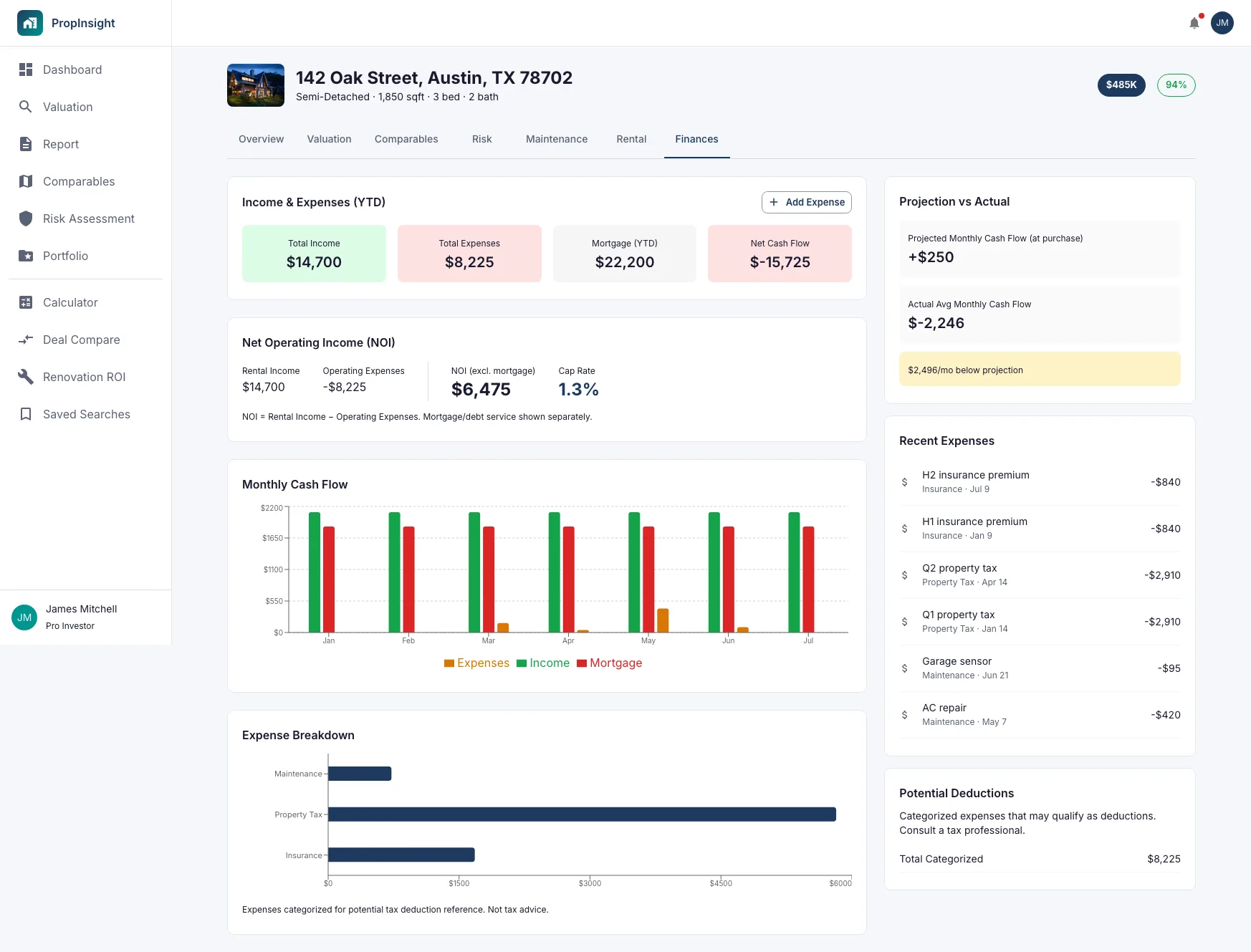
Task: Click the Insurance breakdown bar
Action: pyautogui.click(x=401, y=855)
